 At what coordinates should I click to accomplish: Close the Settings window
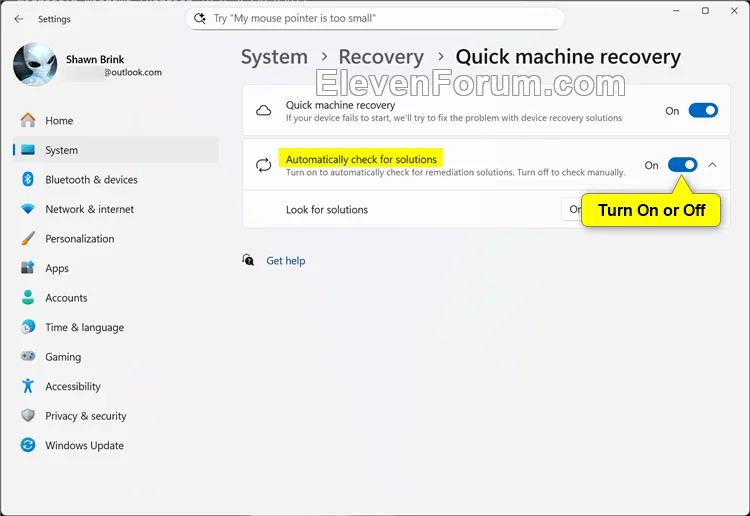[734, 11]
